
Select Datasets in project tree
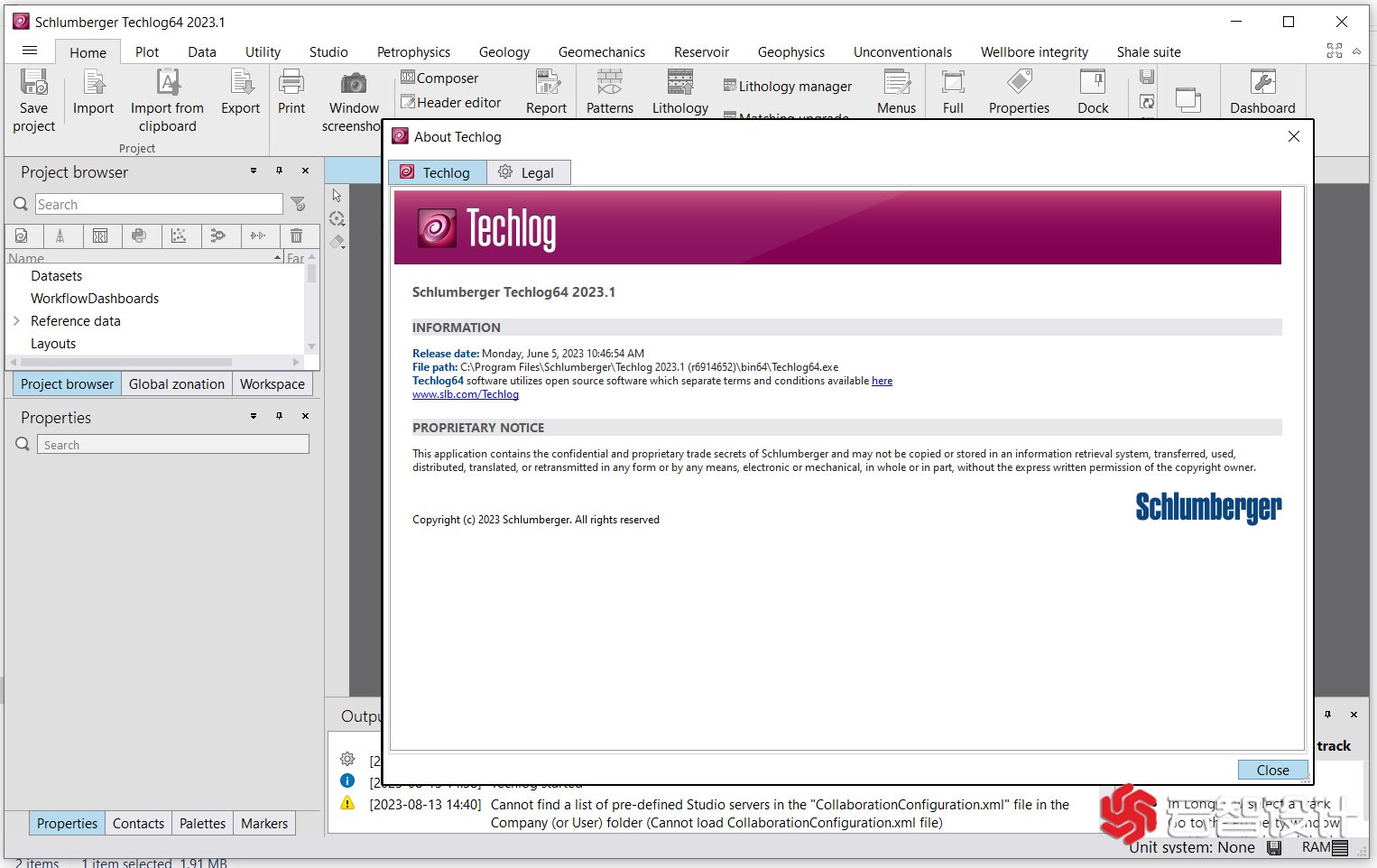click(x=56, y=276)
